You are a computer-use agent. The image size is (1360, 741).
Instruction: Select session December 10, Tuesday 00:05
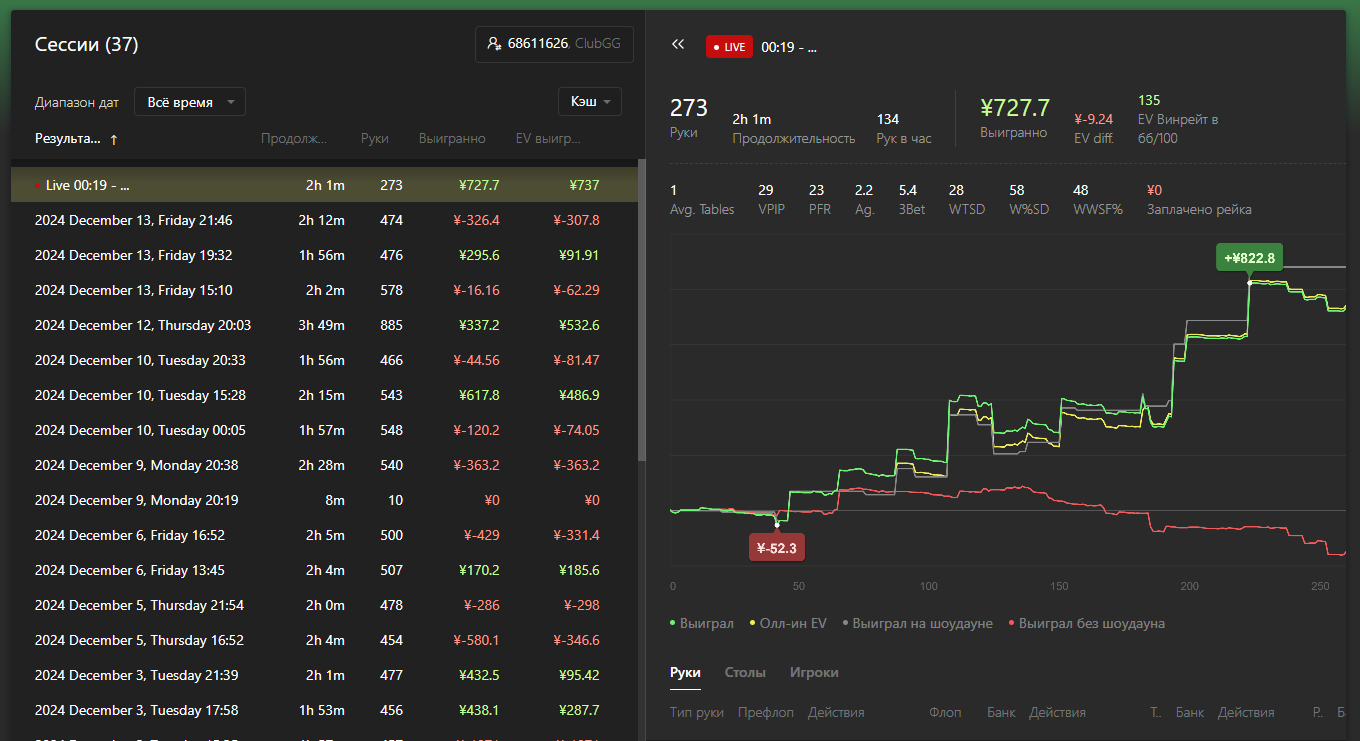click(x=324, y=430)
